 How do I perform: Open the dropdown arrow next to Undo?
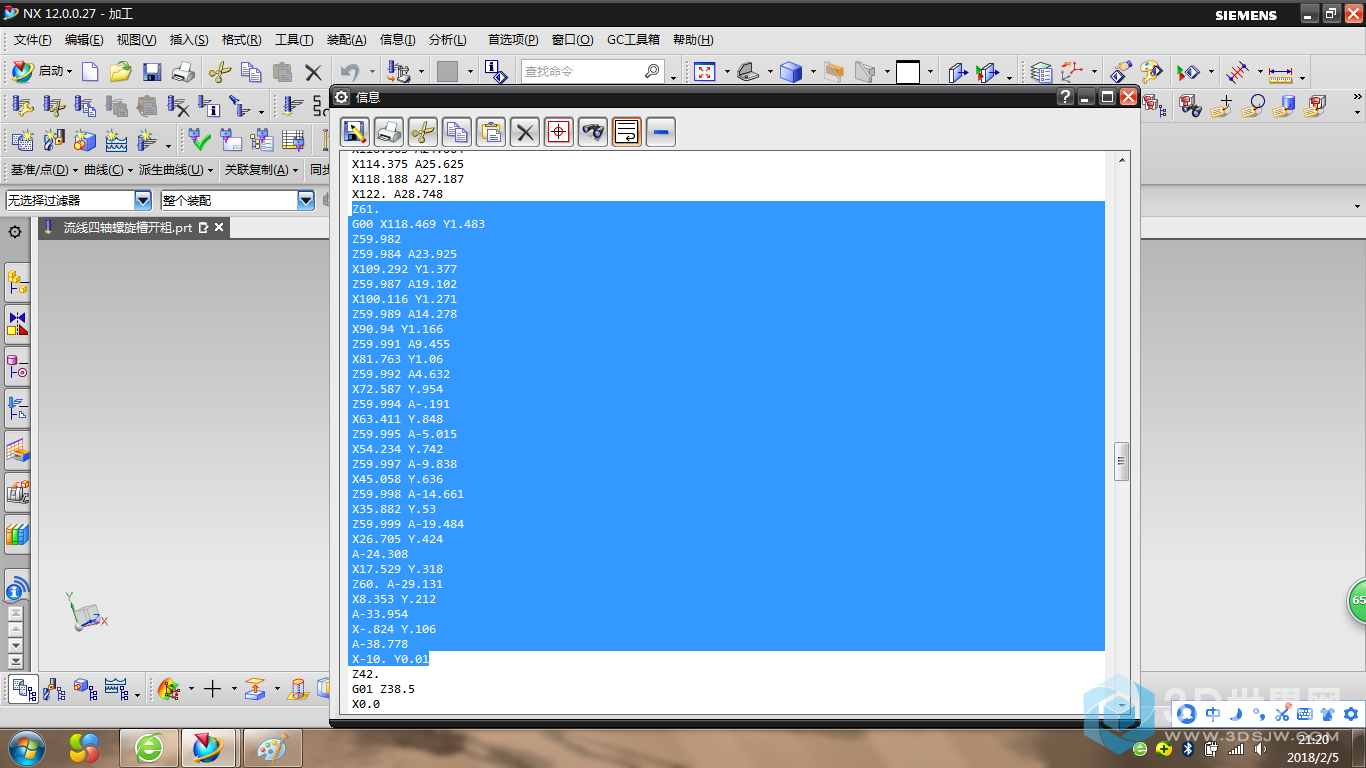pos(372,72)
